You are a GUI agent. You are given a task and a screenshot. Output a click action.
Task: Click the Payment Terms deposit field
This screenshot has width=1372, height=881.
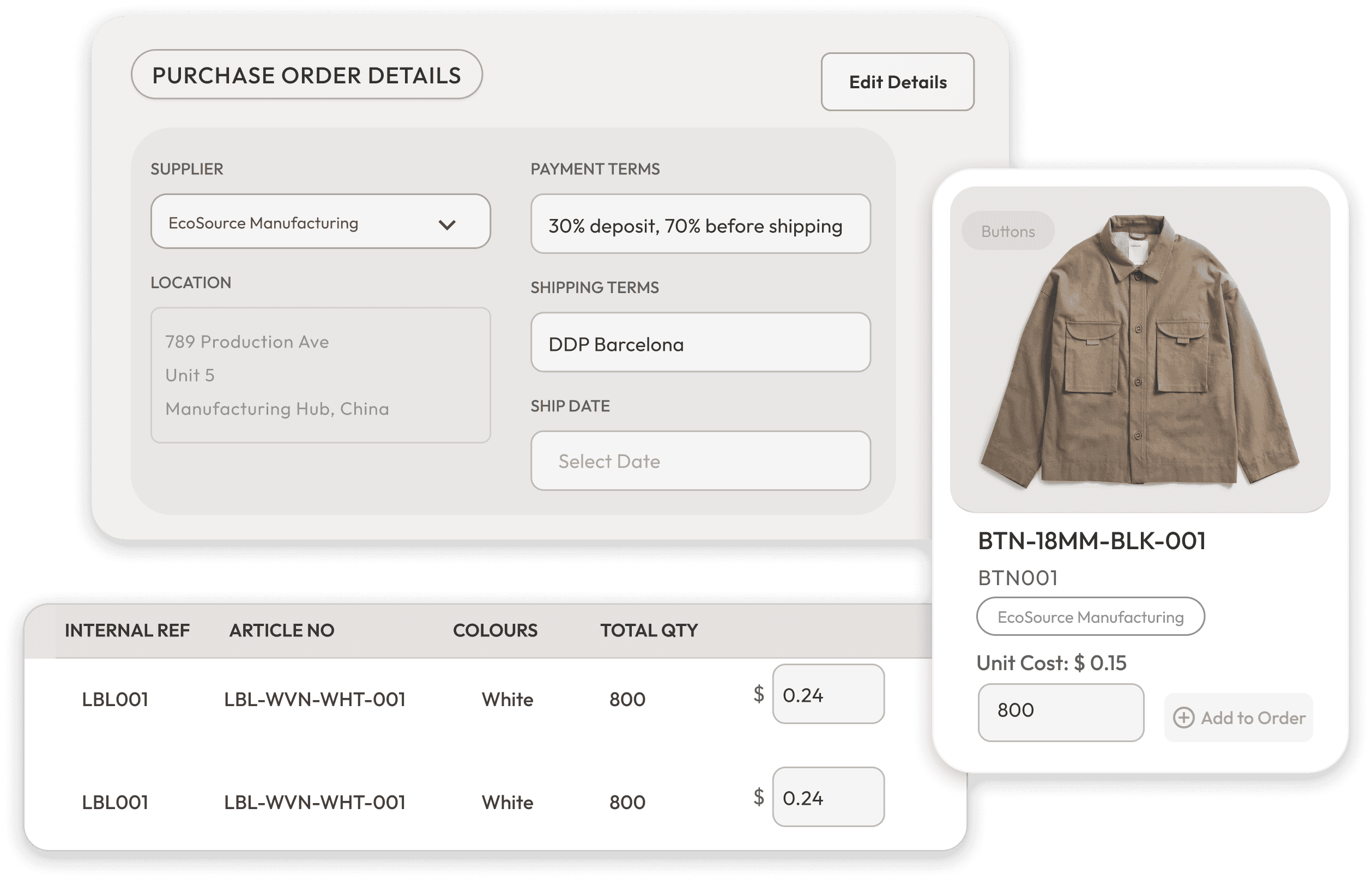pos(700,224)
